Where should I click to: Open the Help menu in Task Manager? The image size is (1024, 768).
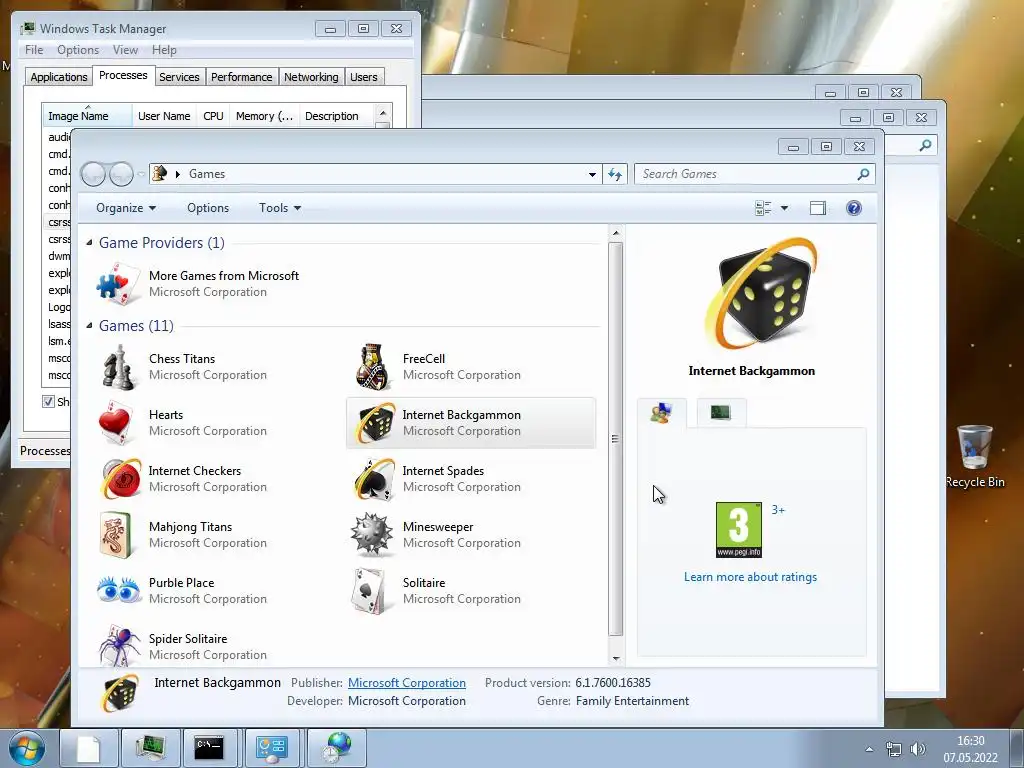coord(164,50)
